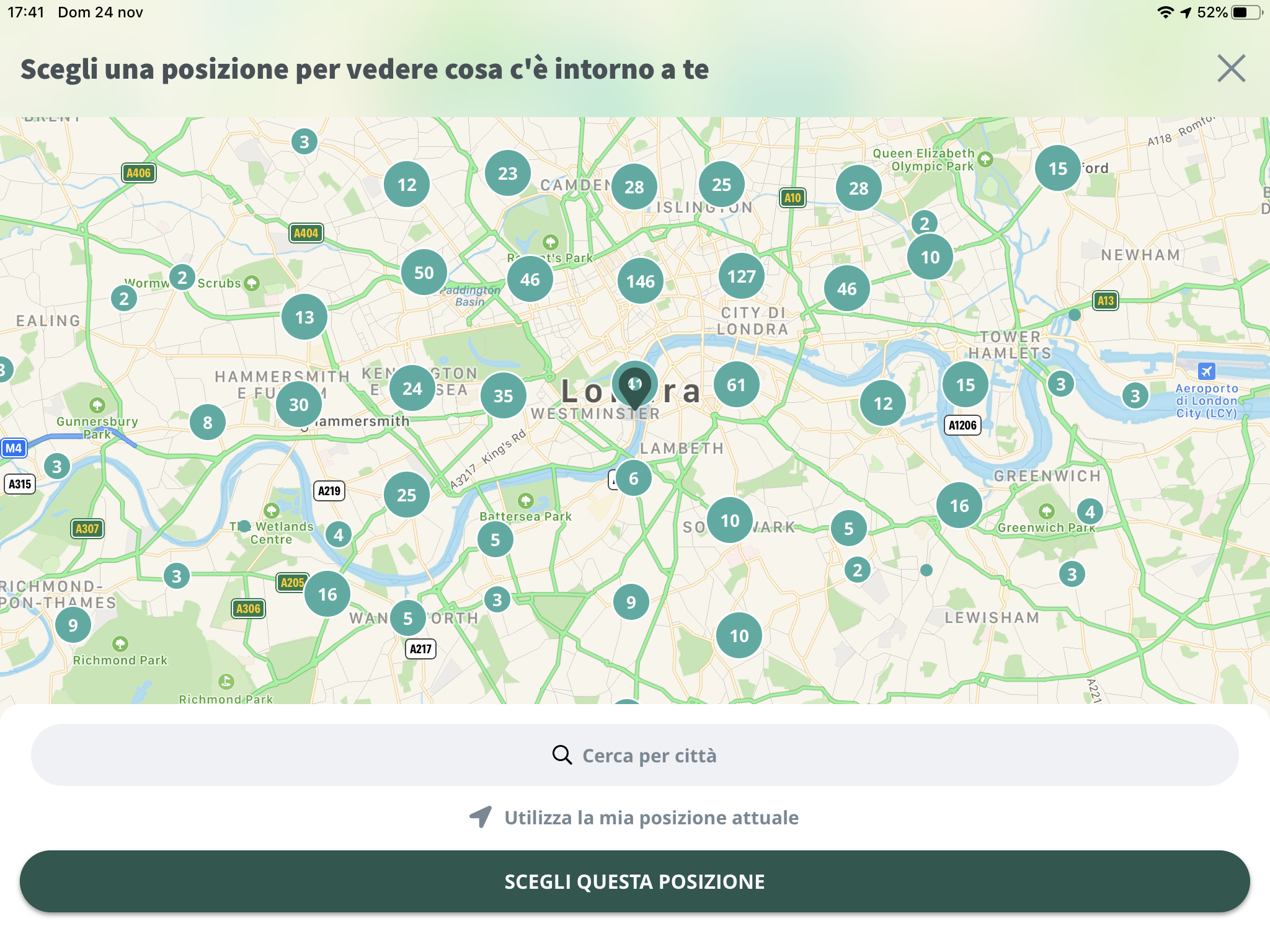Close the position picker with X

pyautogui.click(x=1230, y=68)
